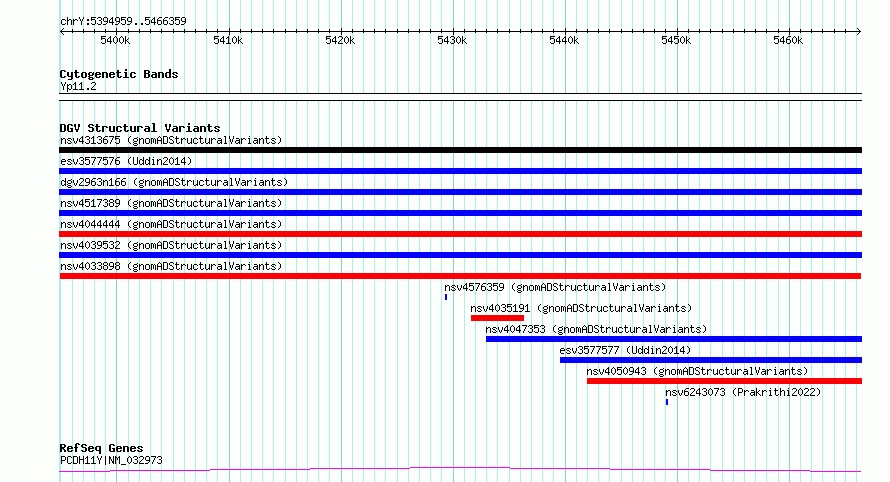This screenshot has height=482, width=890.
Task: Click the dgv2963n166 blue variant bar
Action: coord(460,192)
